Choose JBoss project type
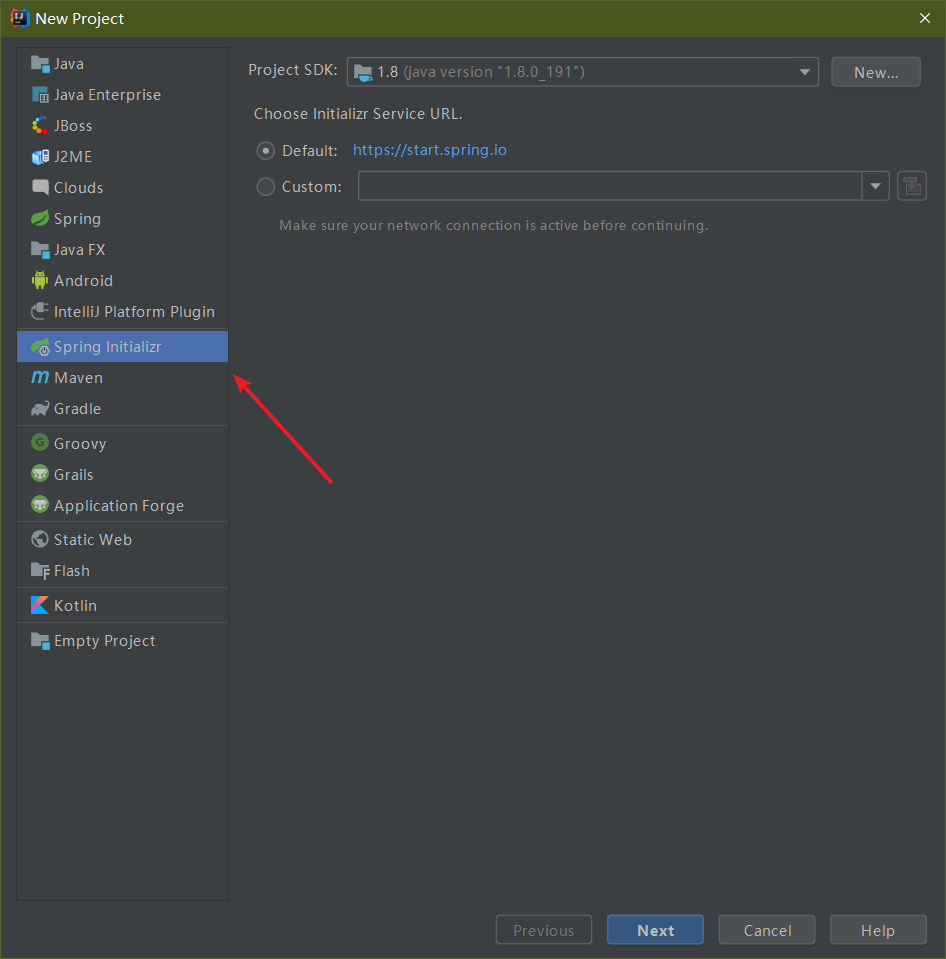 (122, 125)
